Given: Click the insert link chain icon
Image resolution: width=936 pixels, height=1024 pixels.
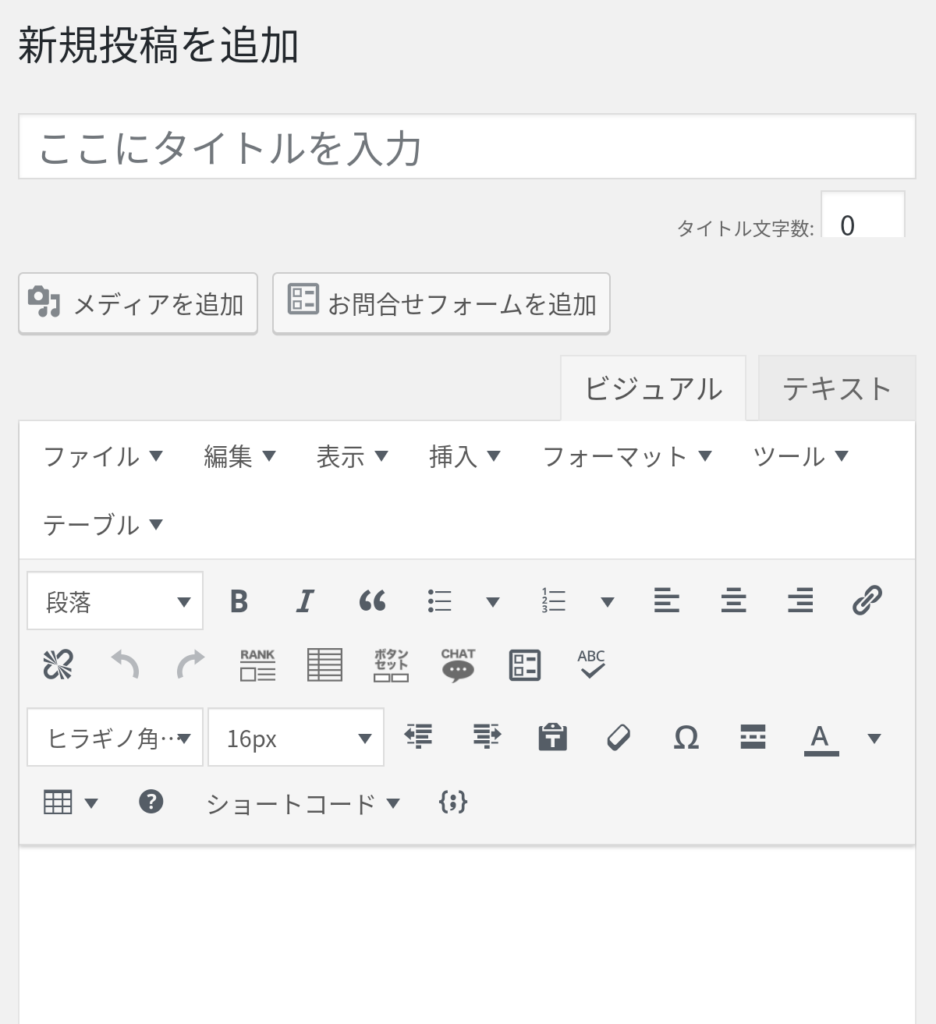Looking at the screenshot, I should 867,601.
